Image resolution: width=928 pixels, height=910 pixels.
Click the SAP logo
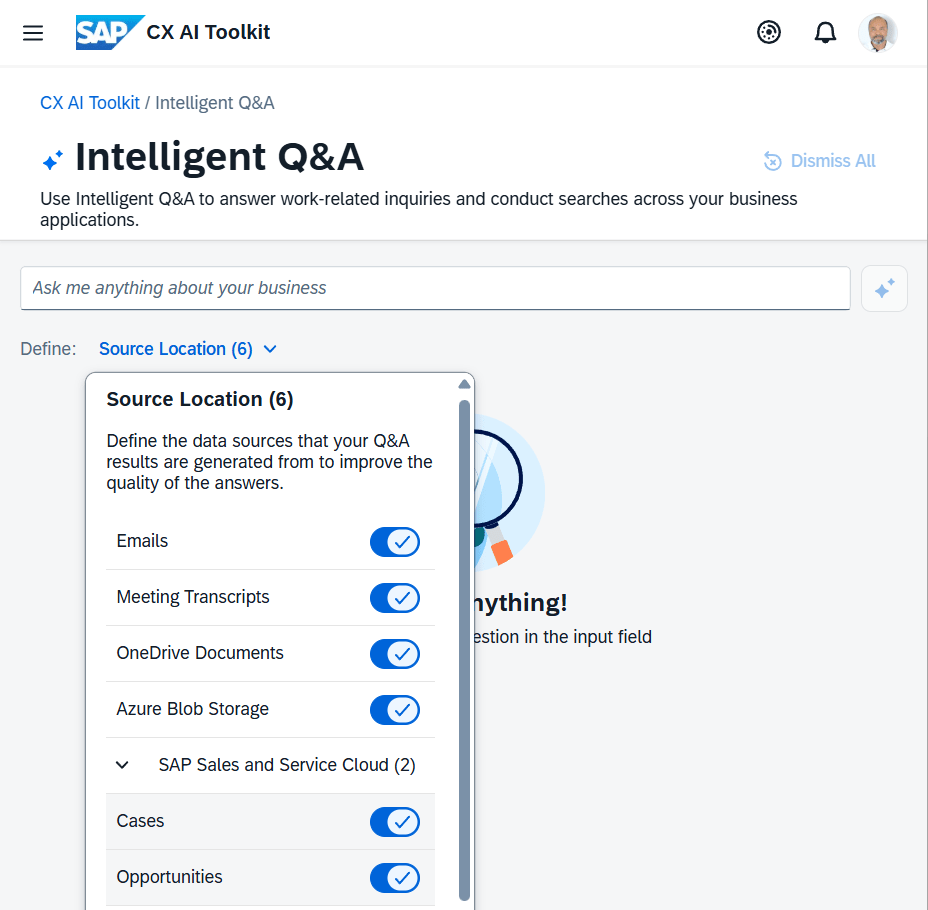click(x=109, y=33)
